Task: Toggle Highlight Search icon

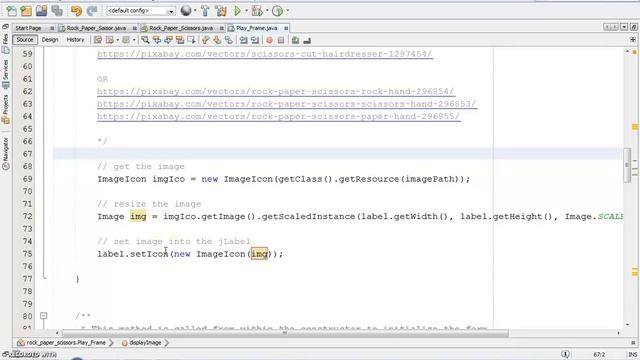Action: (x=180, y=40)
